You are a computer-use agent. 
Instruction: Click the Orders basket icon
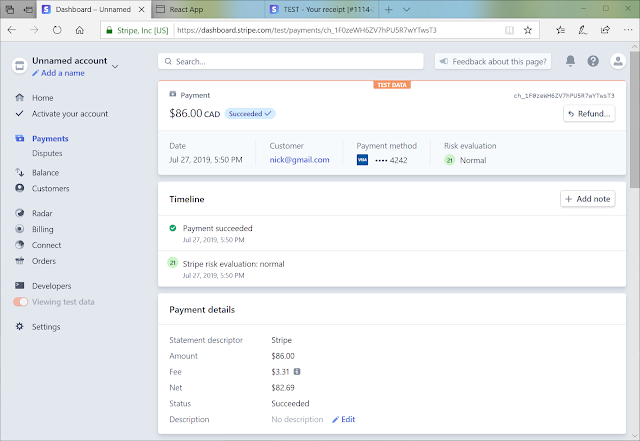(19, 261)
